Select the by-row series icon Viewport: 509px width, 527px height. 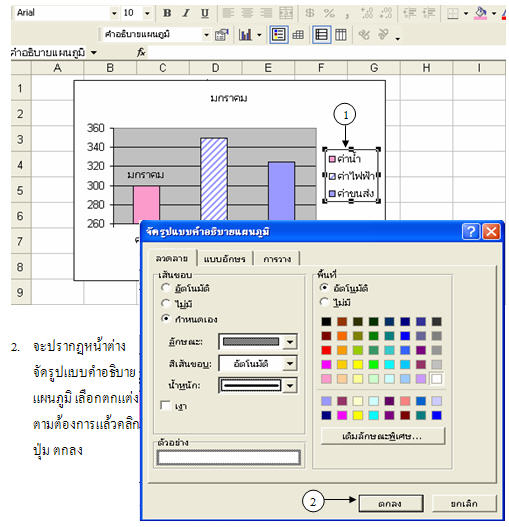click(x=321, y=35)
